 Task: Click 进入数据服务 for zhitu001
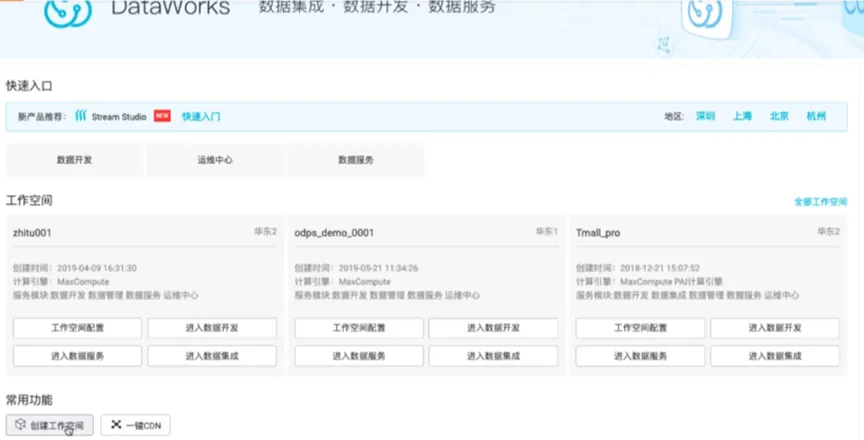78,356
